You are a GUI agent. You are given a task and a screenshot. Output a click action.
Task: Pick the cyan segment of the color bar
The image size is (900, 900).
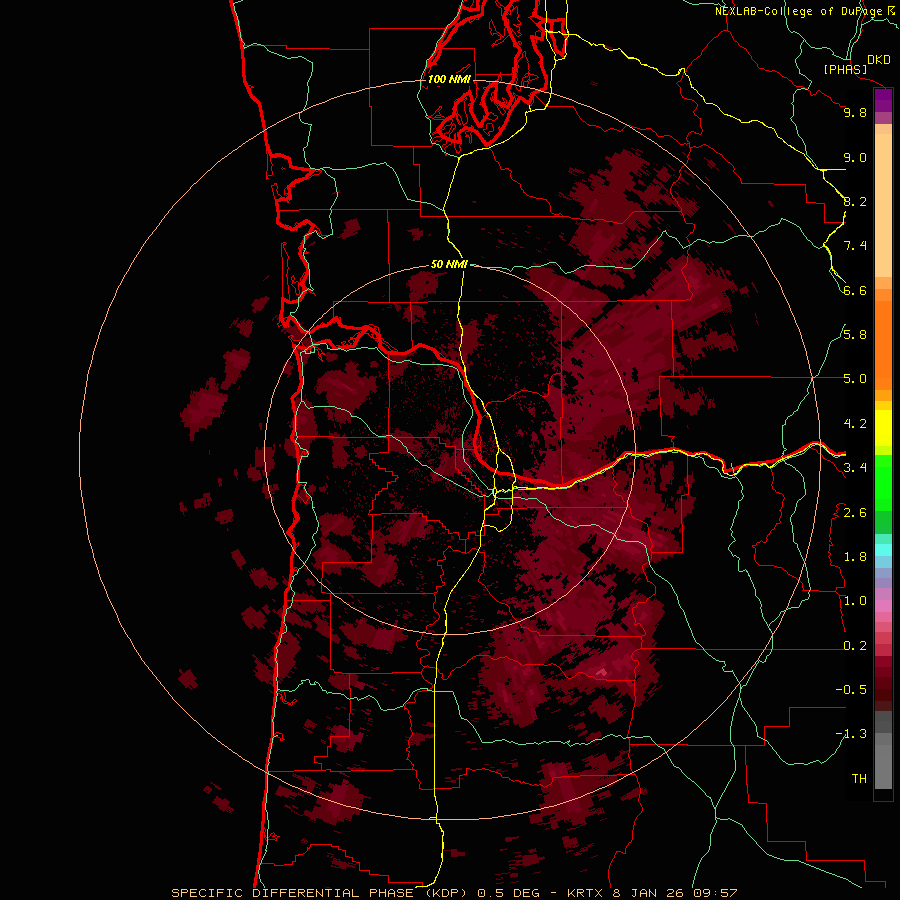point(883,550)
